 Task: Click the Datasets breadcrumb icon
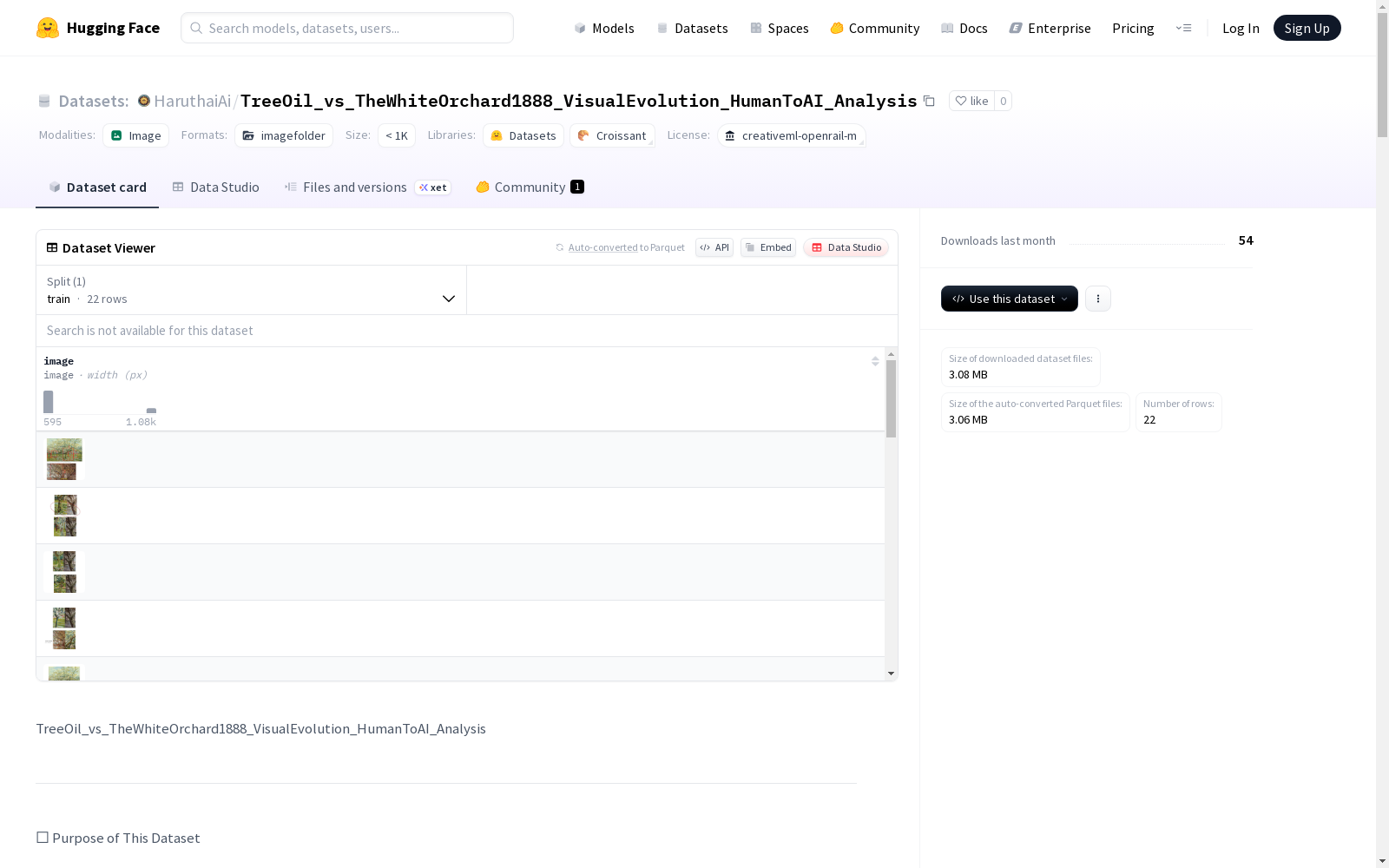[44, 101]
